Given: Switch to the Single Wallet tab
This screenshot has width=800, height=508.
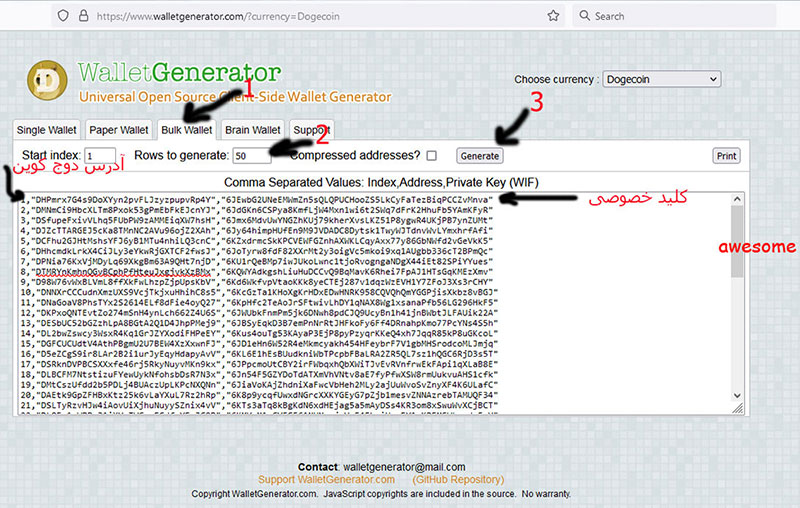Looking at the screenshot, I should [46, 130].
